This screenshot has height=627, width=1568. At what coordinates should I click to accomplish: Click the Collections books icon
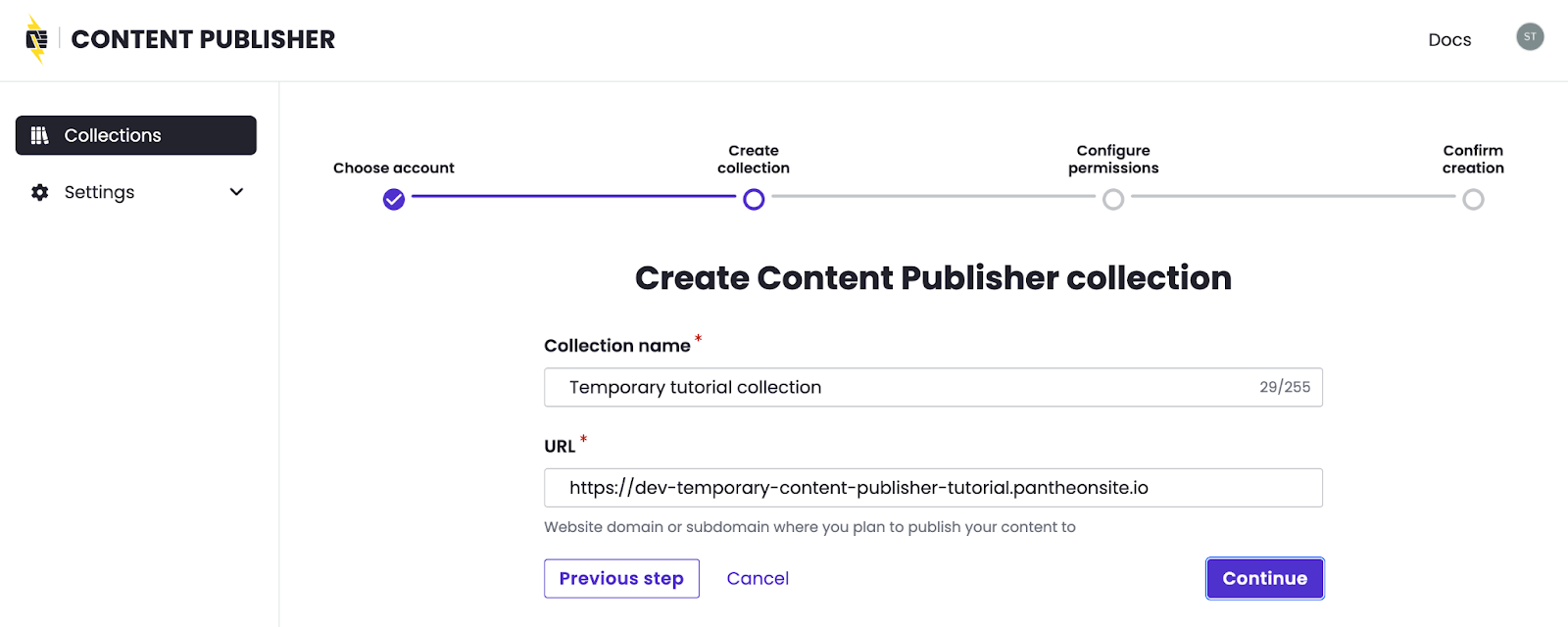coord(40,135)
